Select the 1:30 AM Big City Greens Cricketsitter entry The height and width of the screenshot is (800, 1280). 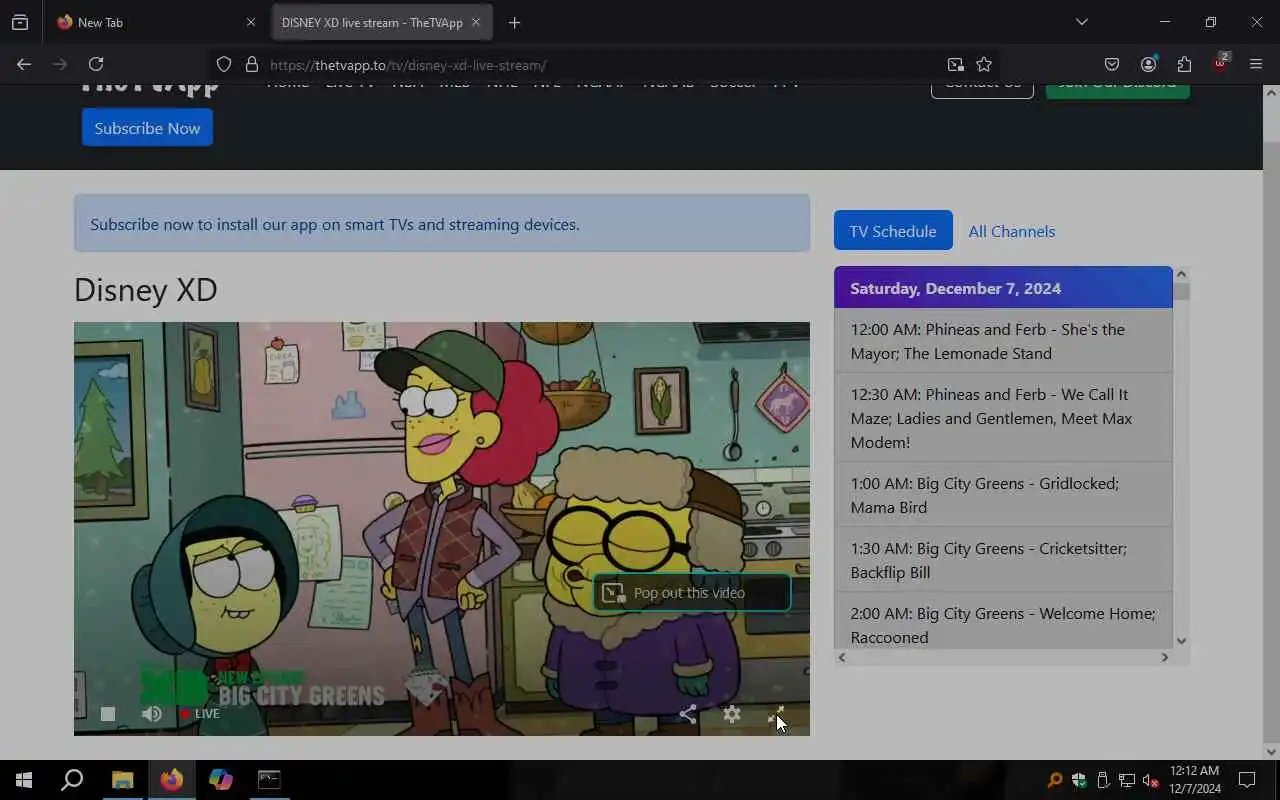pyautogui.click(x=1003, y=560)
